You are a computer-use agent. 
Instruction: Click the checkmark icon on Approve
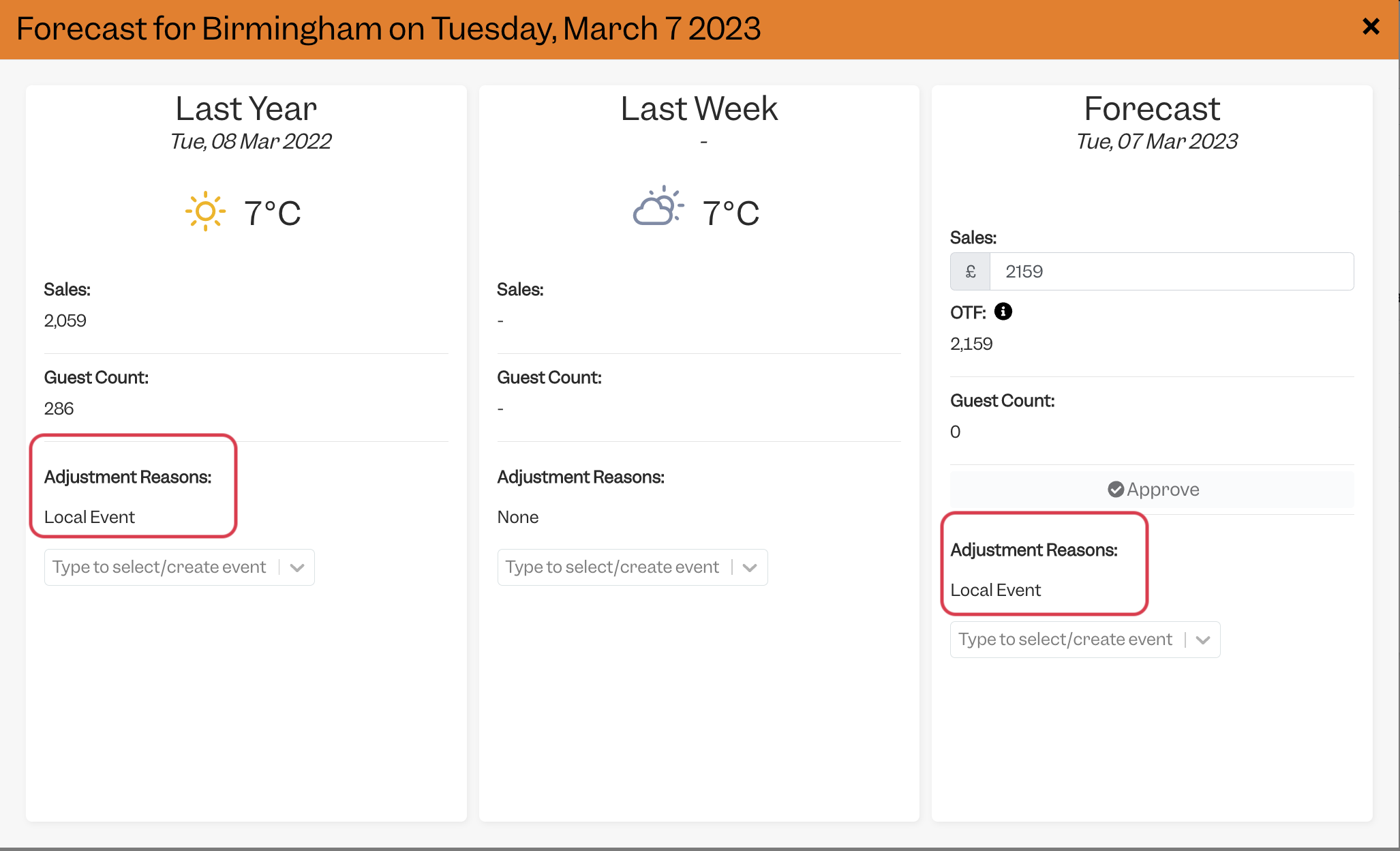(x=1116, y=490)
